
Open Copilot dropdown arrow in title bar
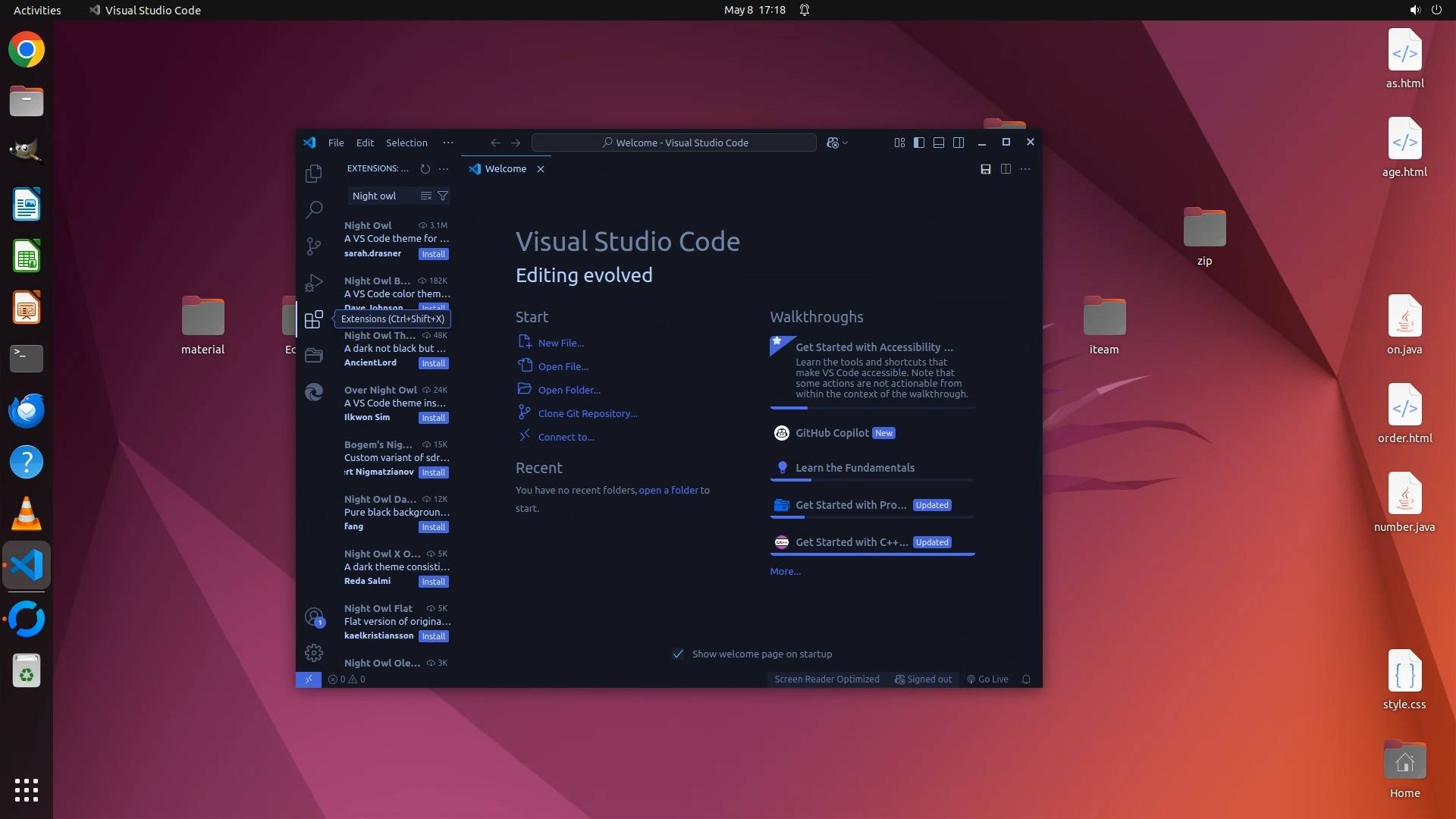point(846,143)
